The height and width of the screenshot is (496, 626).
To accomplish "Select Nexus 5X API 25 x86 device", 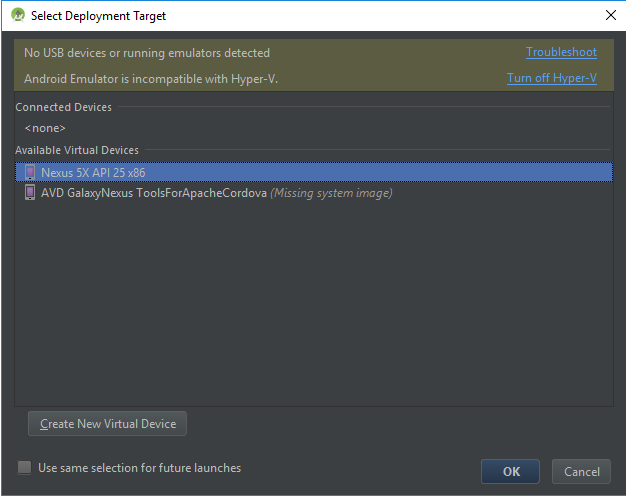I will pos(314,172).
